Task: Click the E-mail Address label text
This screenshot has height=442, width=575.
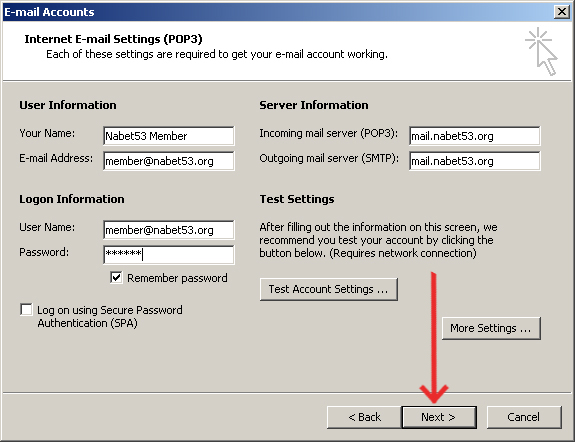Action: coord(56,158)
